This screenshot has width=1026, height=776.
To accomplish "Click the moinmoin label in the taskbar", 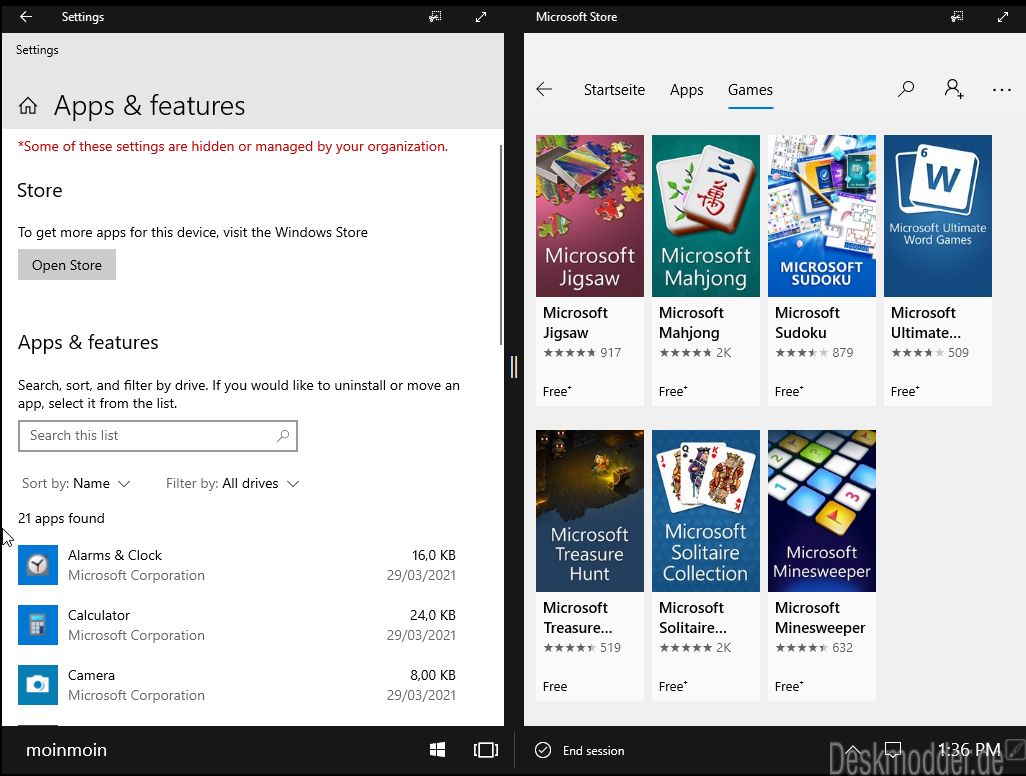I will pos(66,750).
